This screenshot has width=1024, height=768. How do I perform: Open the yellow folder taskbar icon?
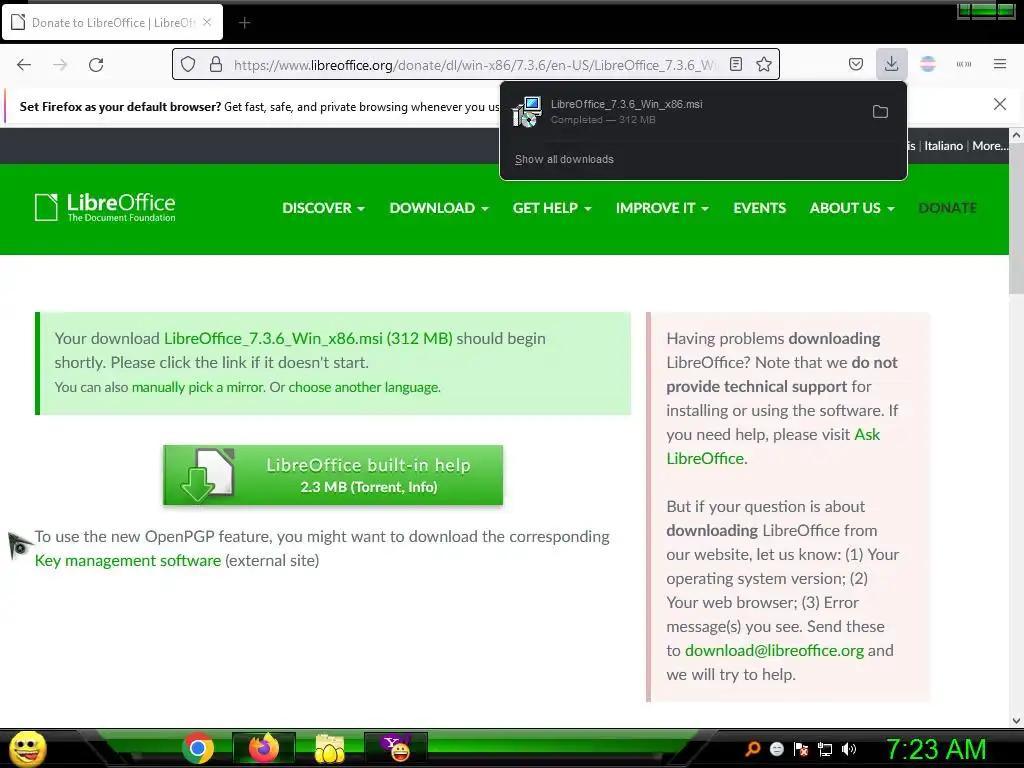tap(330, 748)
